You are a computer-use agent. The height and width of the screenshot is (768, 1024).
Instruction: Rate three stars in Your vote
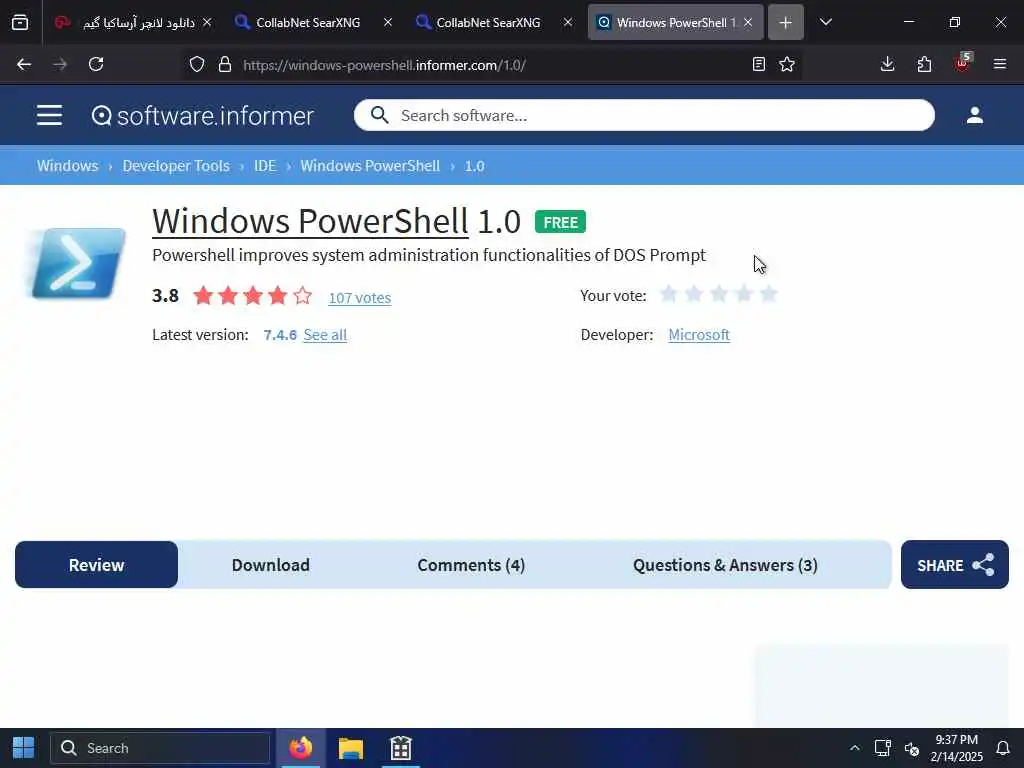[719, 295]
